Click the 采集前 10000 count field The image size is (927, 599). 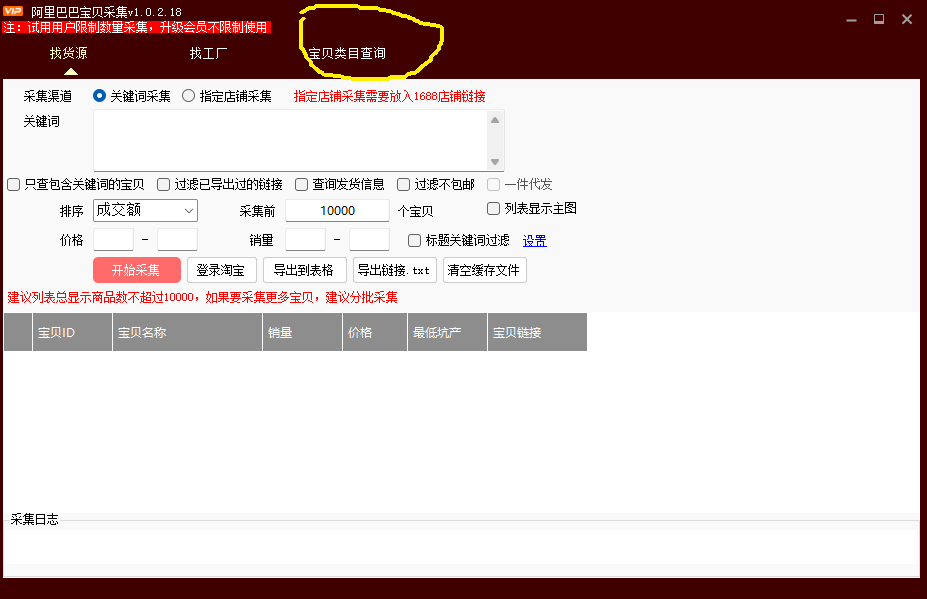click(x=338, y=211)
